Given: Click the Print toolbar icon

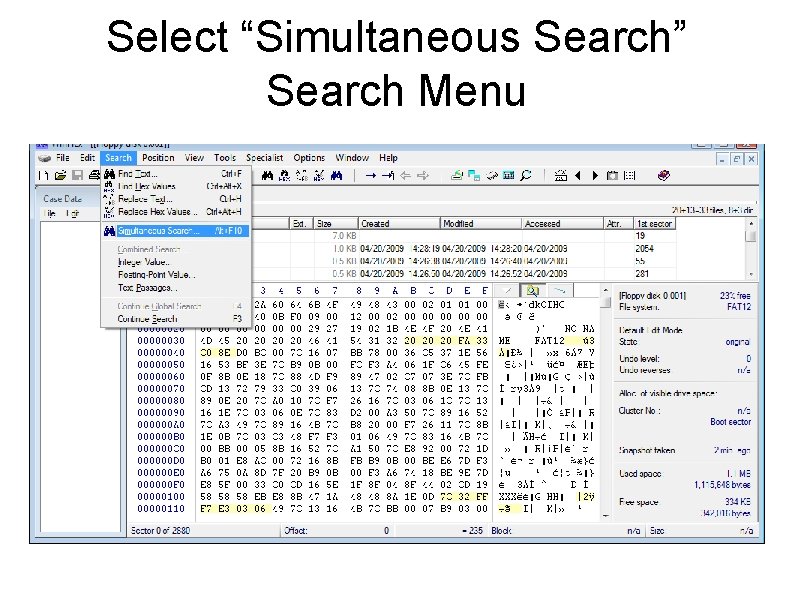Looking at the screenshot, I should (94, 176).
